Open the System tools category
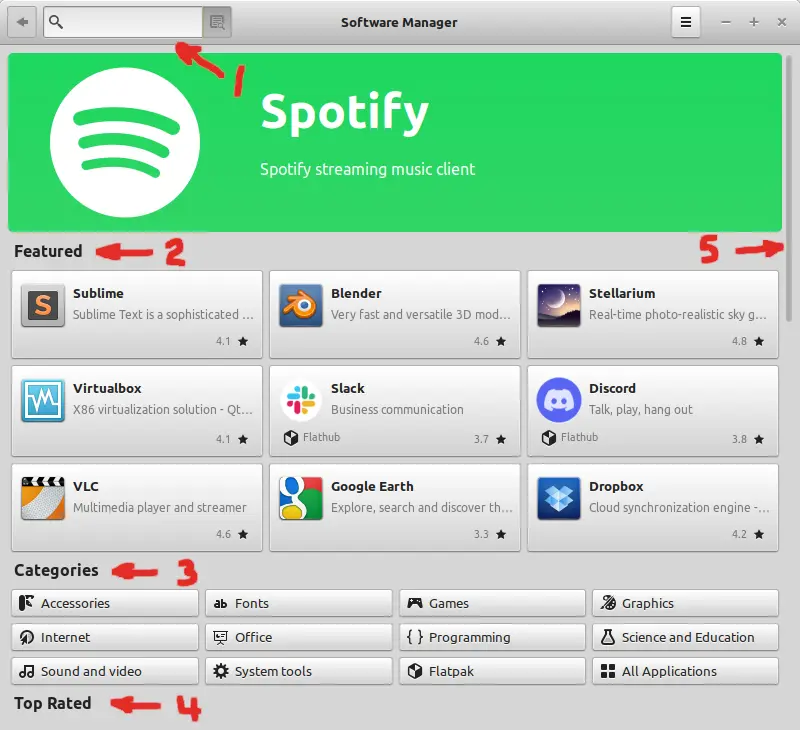This screenshot has width=800, height=730. [299, 671]
